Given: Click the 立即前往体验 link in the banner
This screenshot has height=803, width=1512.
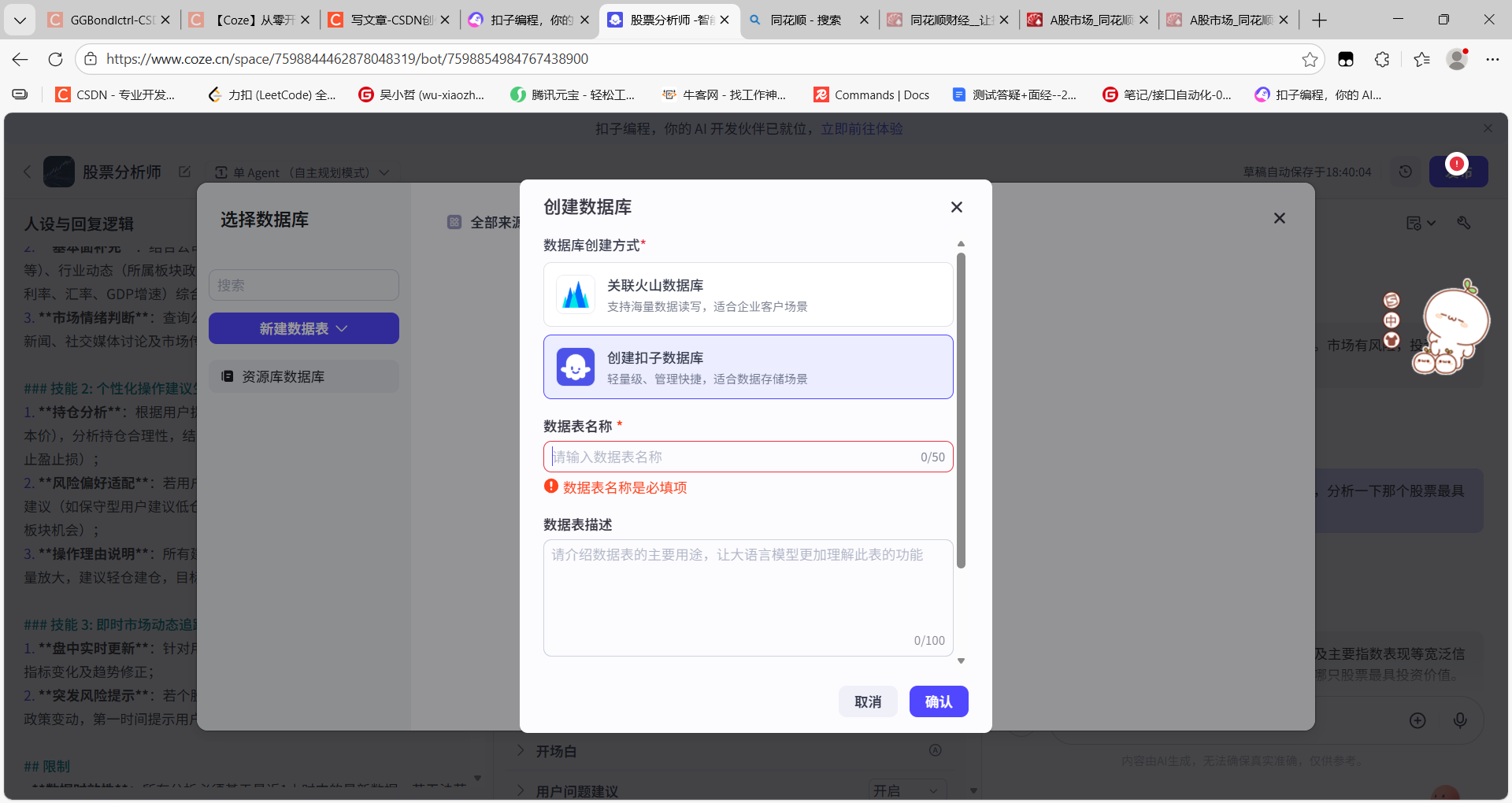Looking at the screenshot, I should [x=862, y=128].
